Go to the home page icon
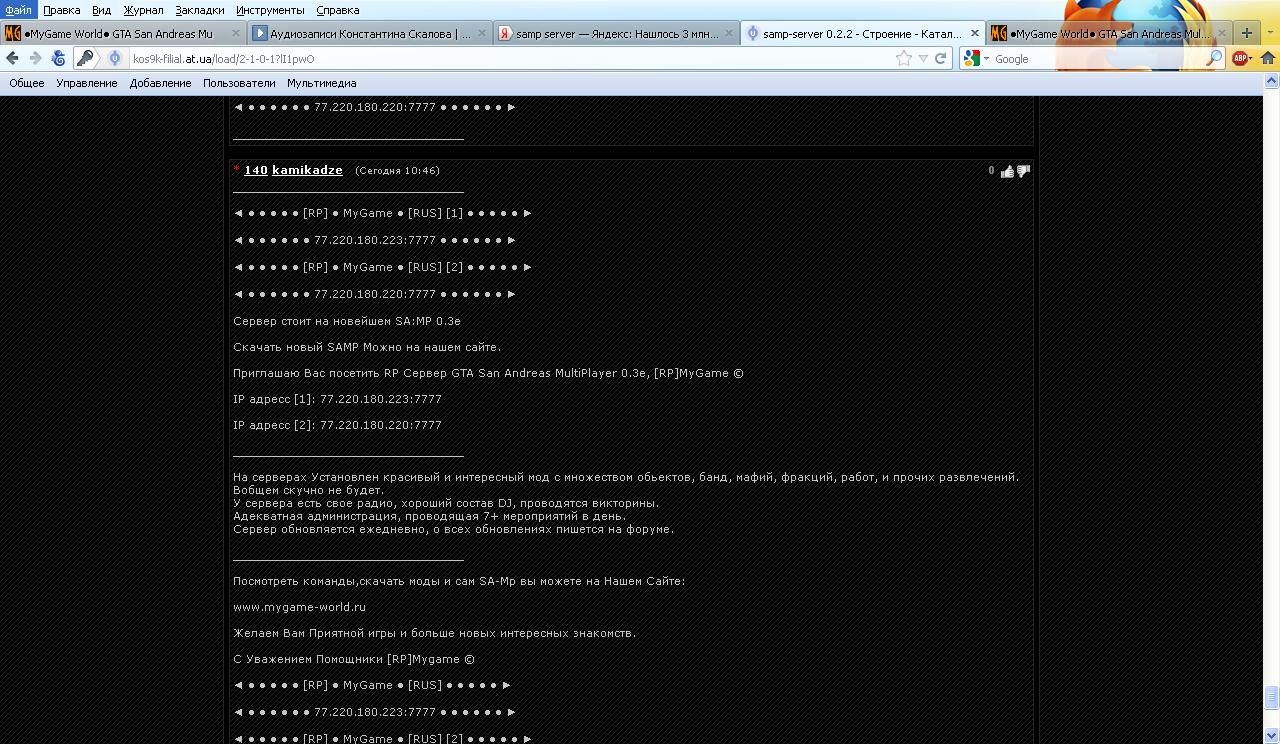Image resolution: width=1280 pixels, height=744 pixels. [1267, 58]
